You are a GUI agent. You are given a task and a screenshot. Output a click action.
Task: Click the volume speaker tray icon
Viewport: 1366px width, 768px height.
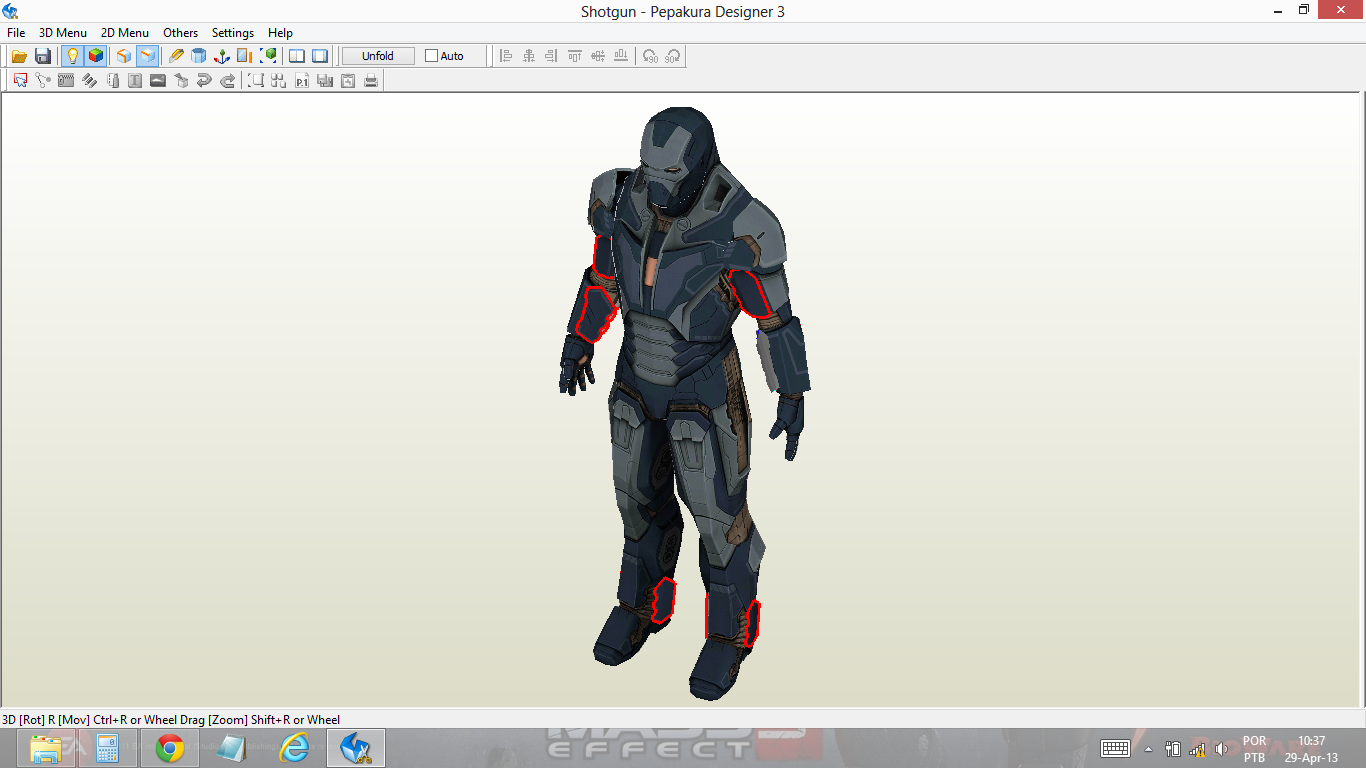pos(1221,749)
